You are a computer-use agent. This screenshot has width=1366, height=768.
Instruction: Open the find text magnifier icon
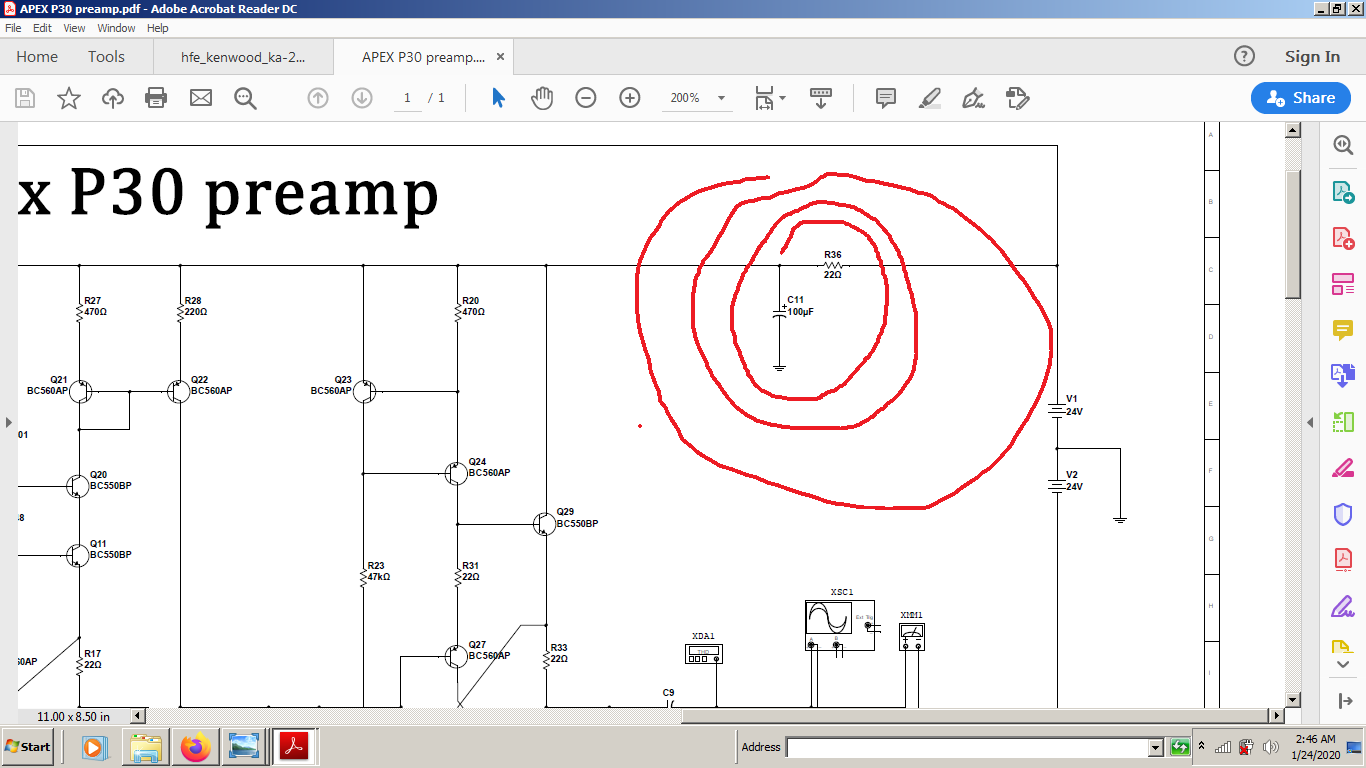[x=245, y=98]
